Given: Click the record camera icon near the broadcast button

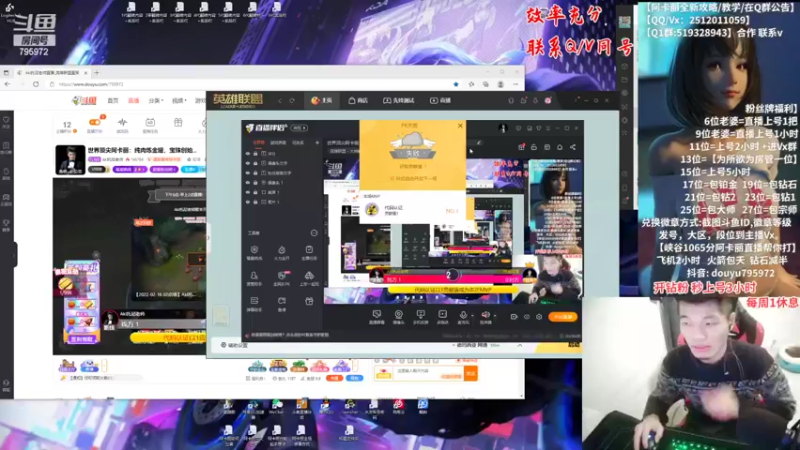Looking at the screenshot, I should click(x=514, y=317).
